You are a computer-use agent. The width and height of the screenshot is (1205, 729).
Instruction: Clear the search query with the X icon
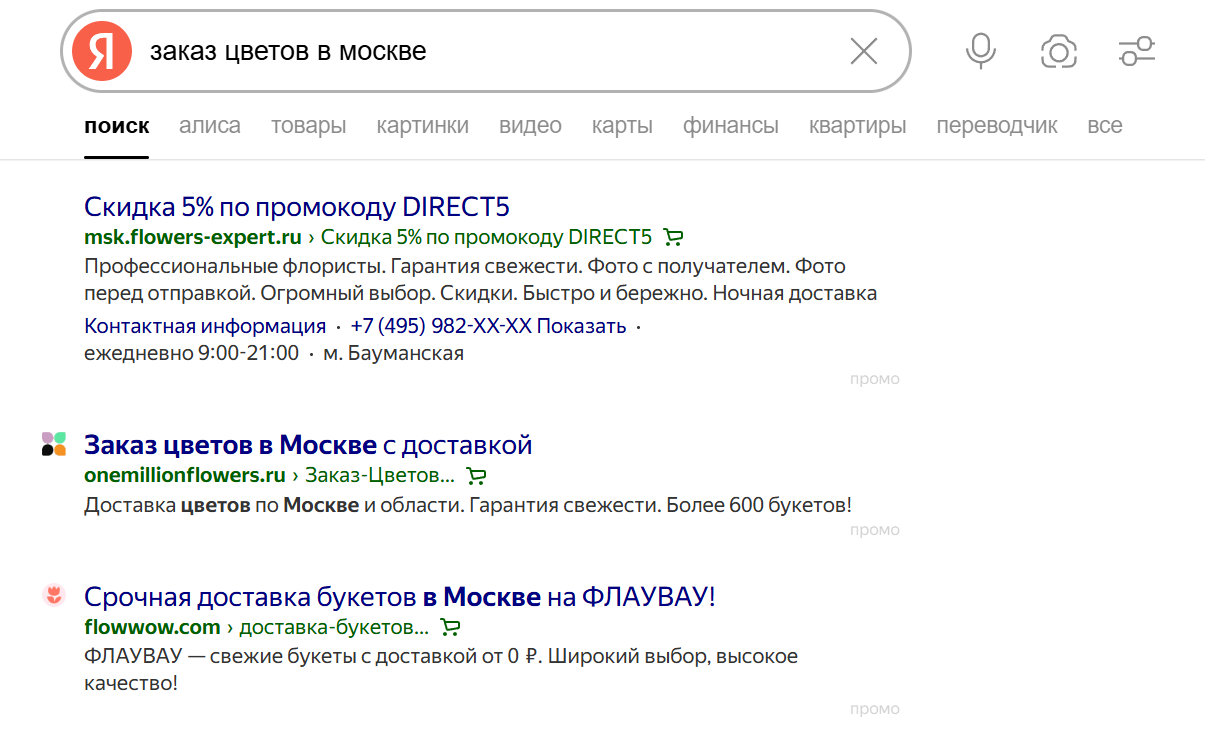pos(863,51)
